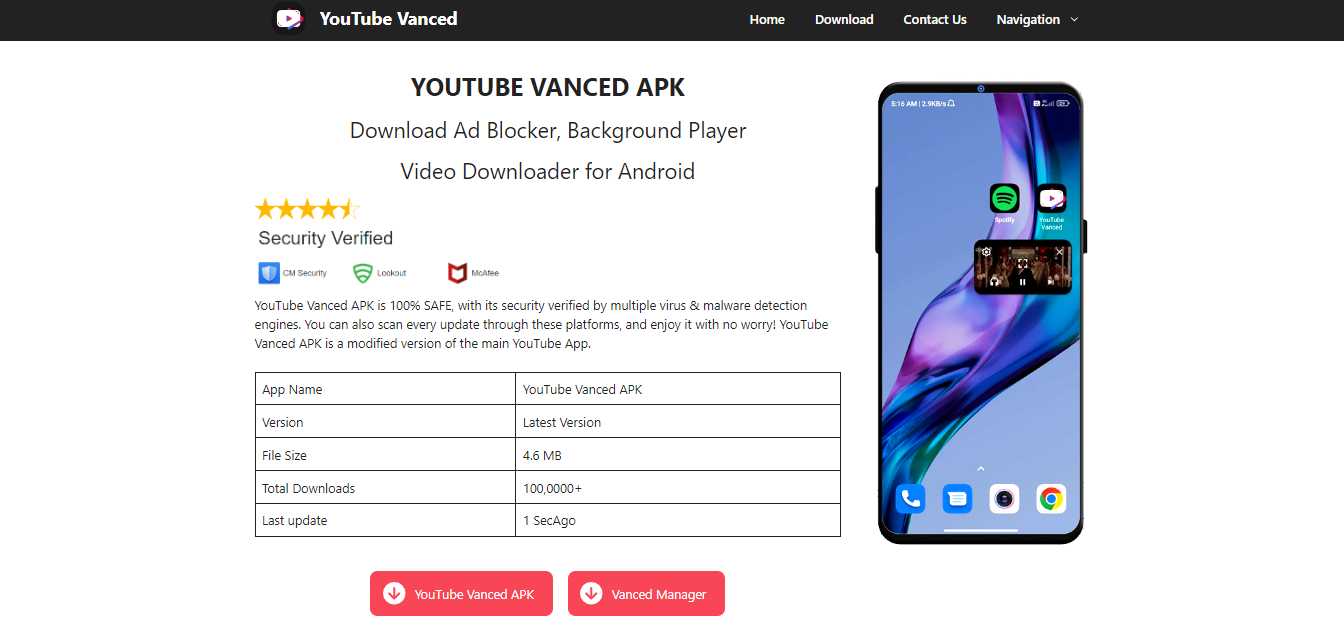Click the Lookout green badge icon
The height and width of the screenshot is (626, 1344).
(362, 273)
